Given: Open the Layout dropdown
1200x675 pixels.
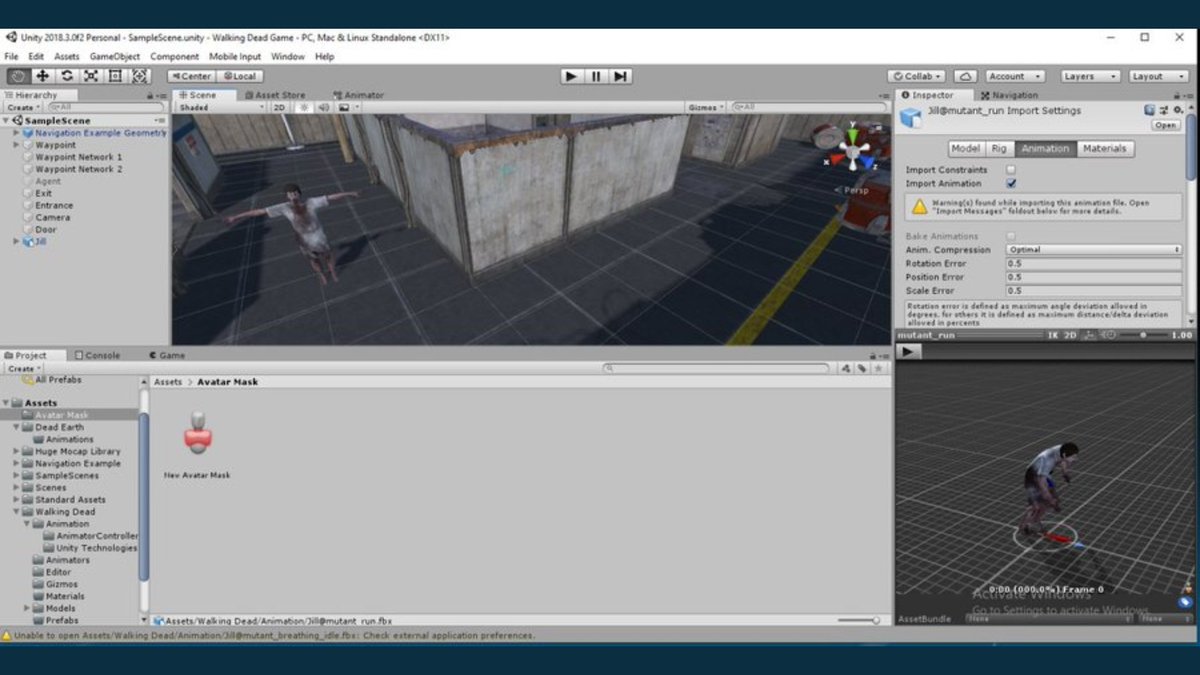Looking at the screenshot, I should point(1158,76).
